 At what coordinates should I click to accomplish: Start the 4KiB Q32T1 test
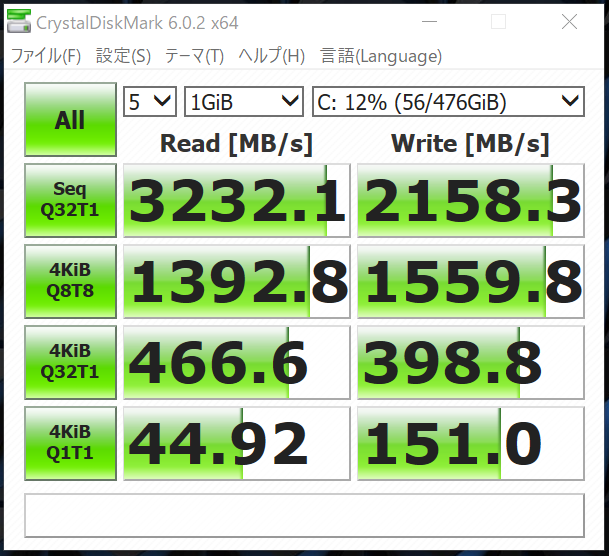point(70,362)
